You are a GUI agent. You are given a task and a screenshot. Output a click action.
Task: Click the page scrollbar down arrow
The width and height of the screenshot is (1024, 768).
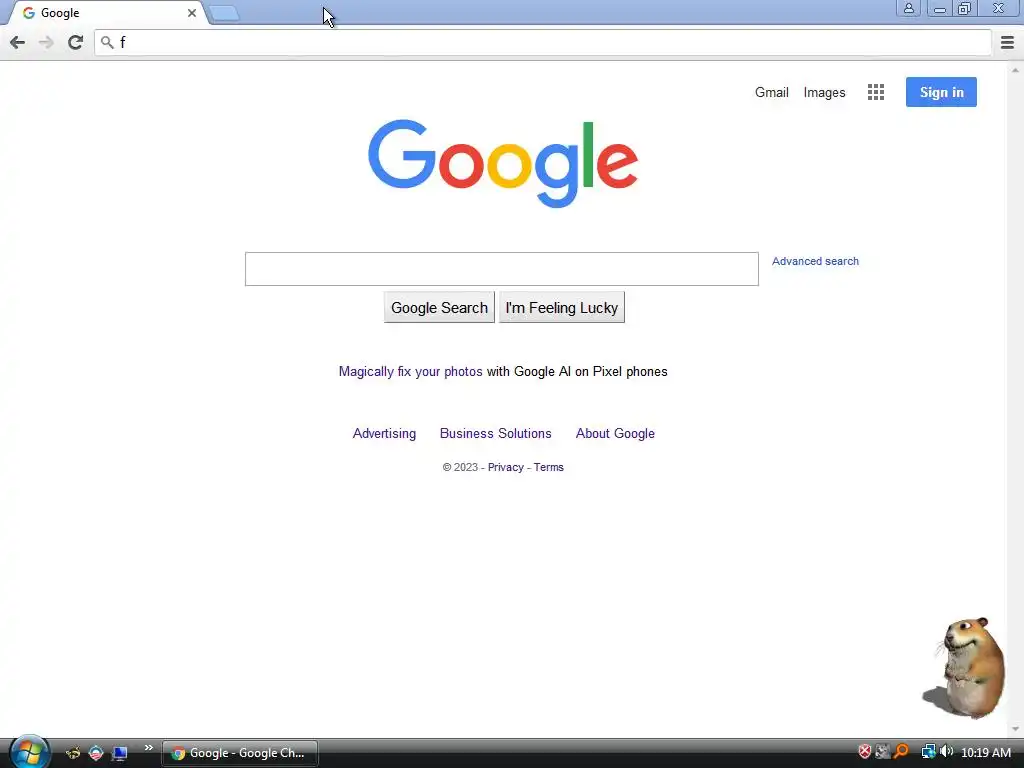pyautogui.click(x=1015, y=729)
